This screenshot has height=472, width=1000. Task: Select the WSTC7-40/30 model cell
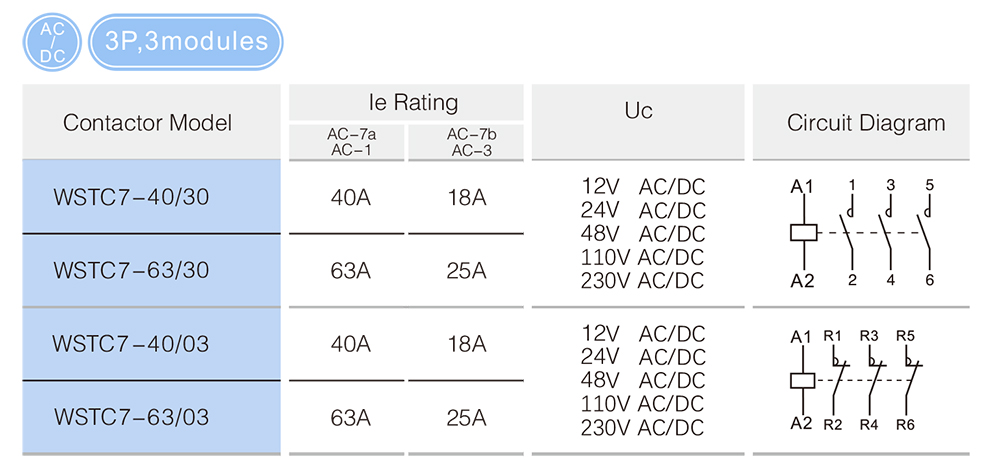151,197
